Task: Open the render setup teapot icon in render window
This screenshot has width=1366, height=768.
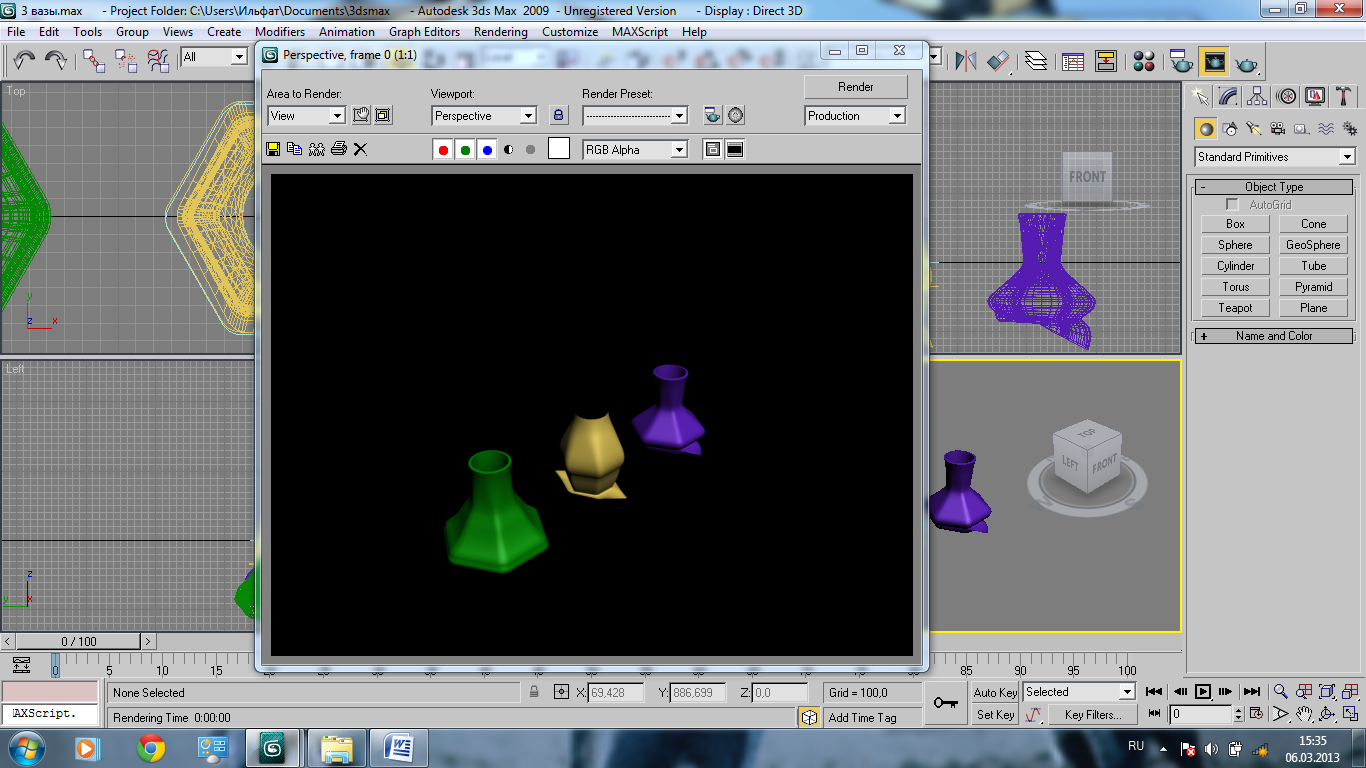Action: [712, 115]
